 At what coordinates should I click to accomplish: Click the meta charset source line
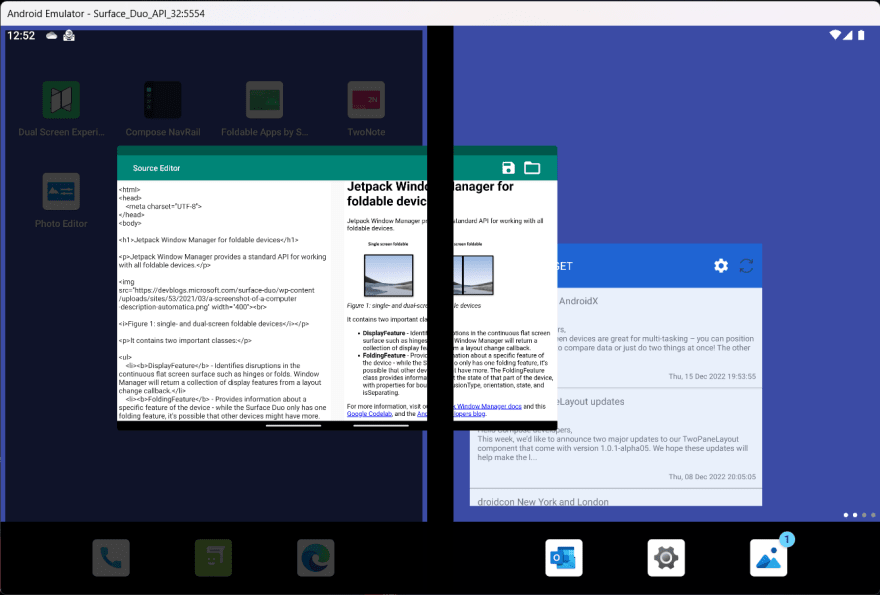pyautogui.click(x=163, y=206)
